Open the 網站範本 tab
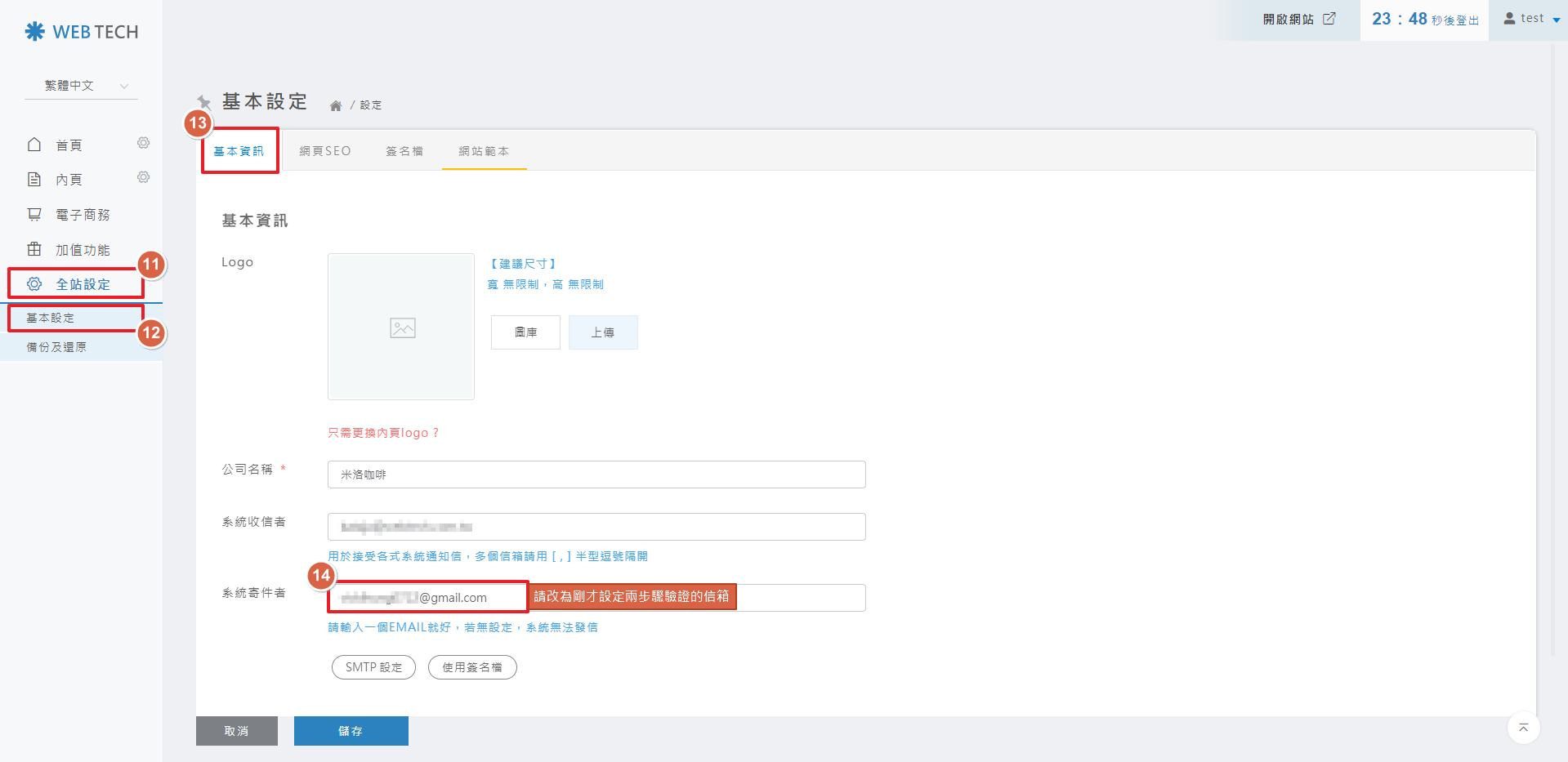Image resolution: width=1568 pixels, height=762 pixels. [484, 151]
